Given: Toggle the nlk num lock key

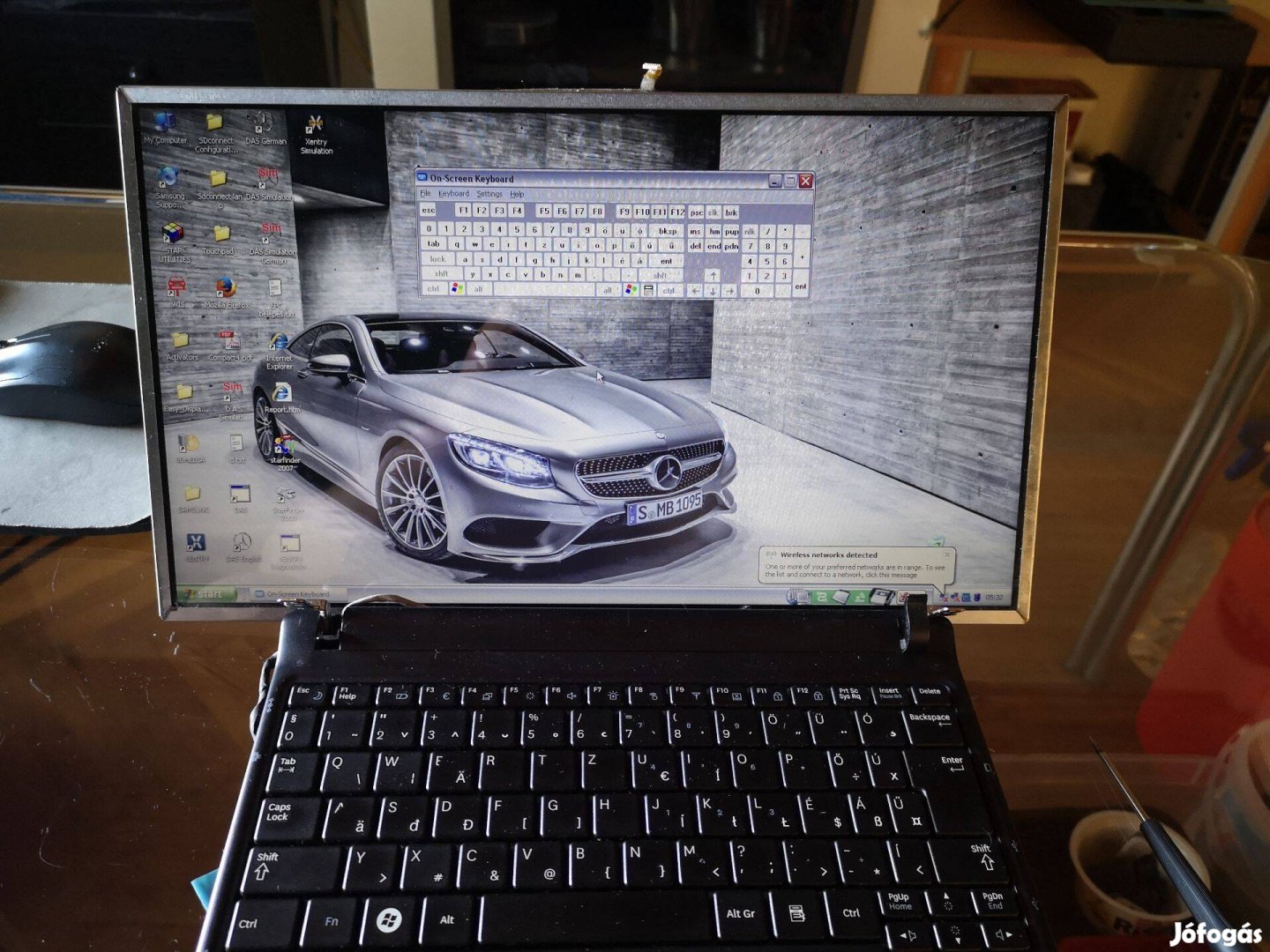Looking at the screenshot, I should tap(750, 231).
